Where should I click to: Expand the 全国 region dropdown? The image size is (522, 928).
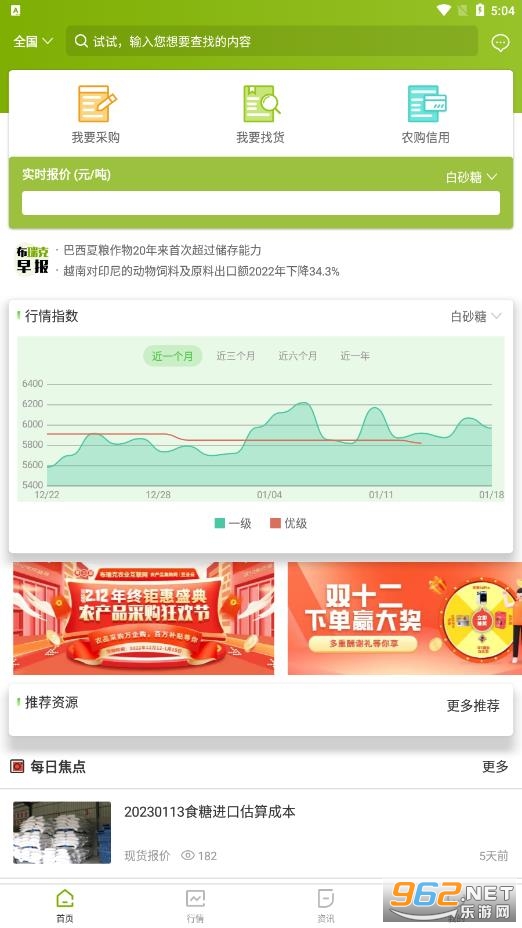point(33,41)
